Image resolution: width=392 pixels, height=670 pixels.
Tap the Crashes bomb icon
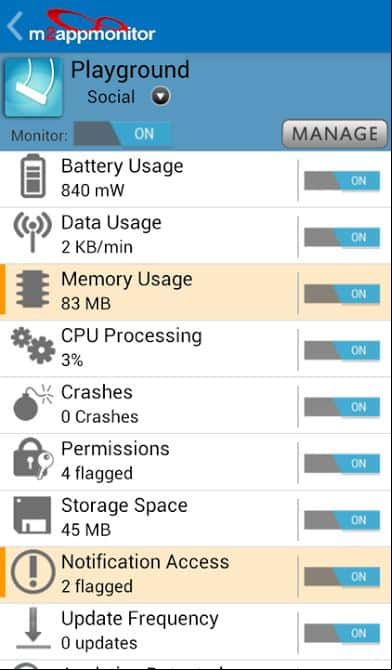(33, 403)
